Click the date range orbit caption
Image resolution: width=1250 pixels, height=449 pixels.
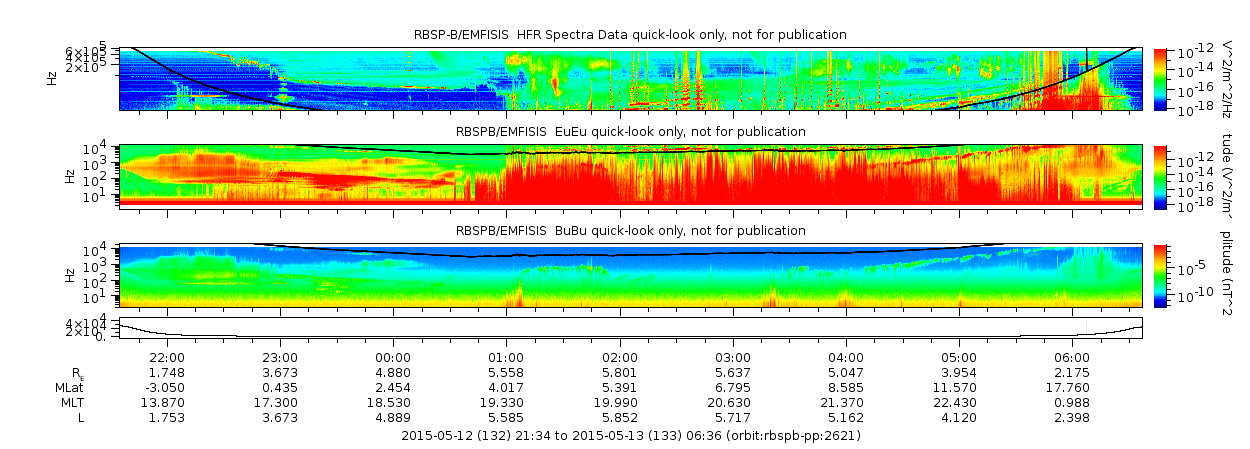coord(630,436)
